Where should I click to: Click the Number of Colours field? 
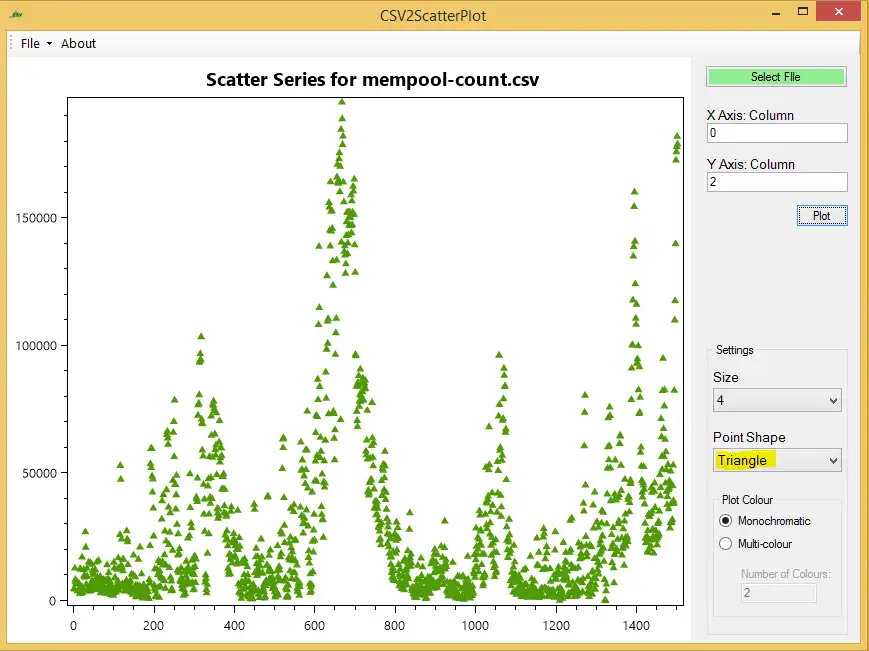point(778,593)
